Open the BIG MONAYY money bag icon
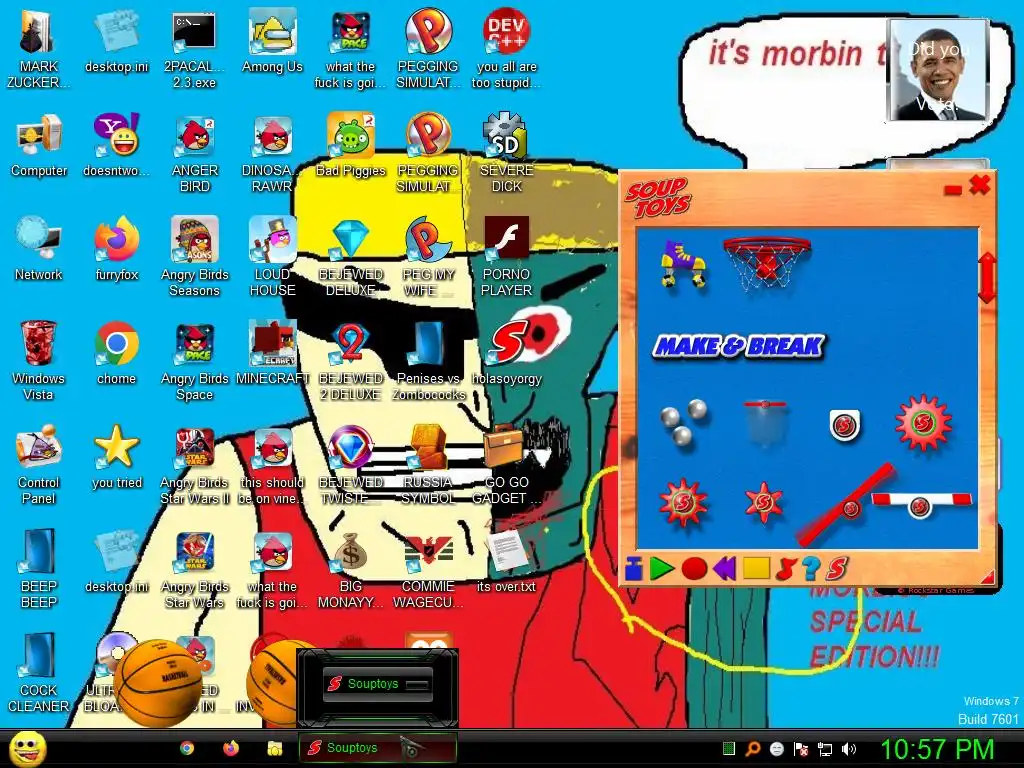This screenshot has width=1024, height=768. (x=351, y=569)
